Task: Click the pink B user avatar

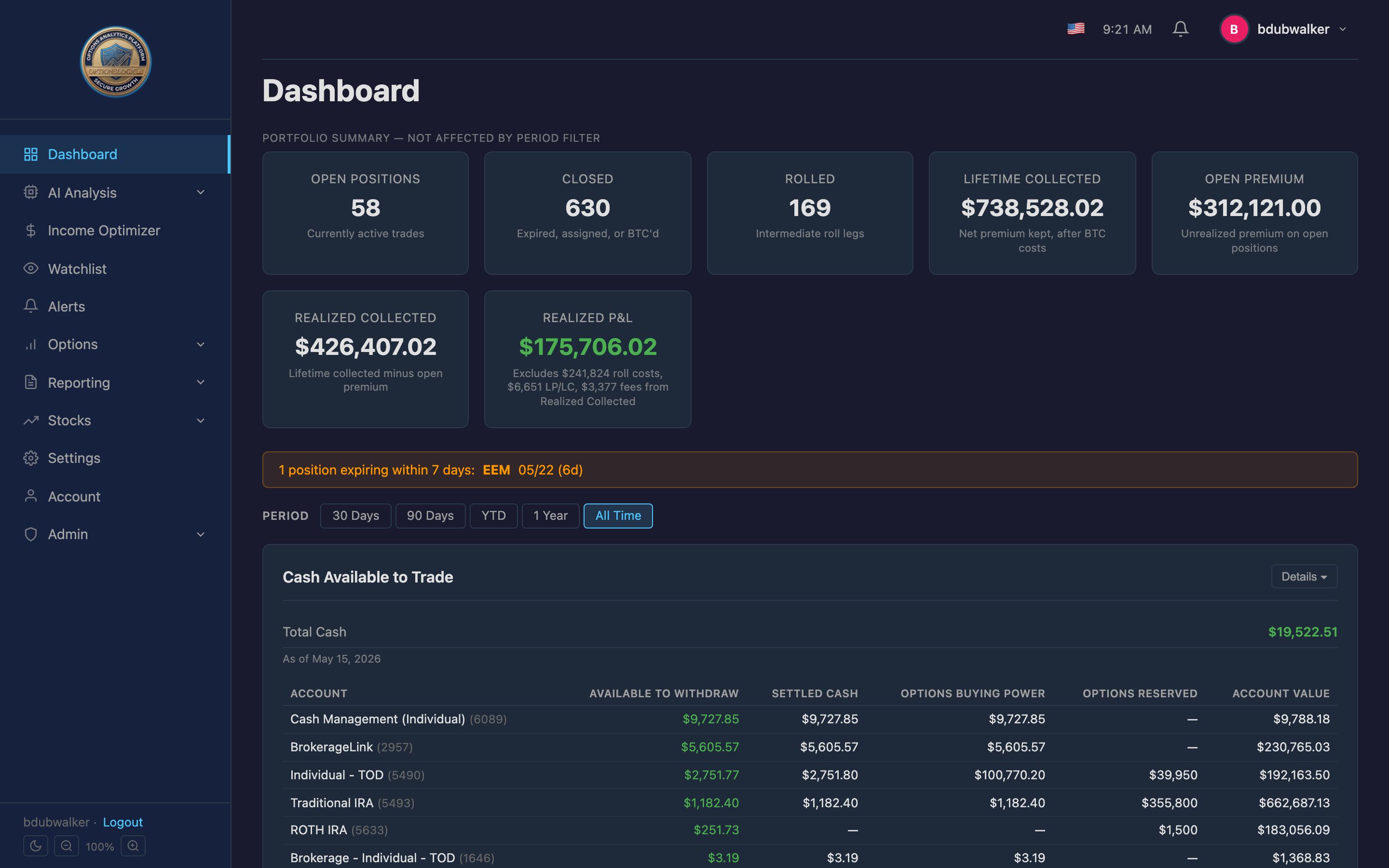Action: tap(1234, 29)
